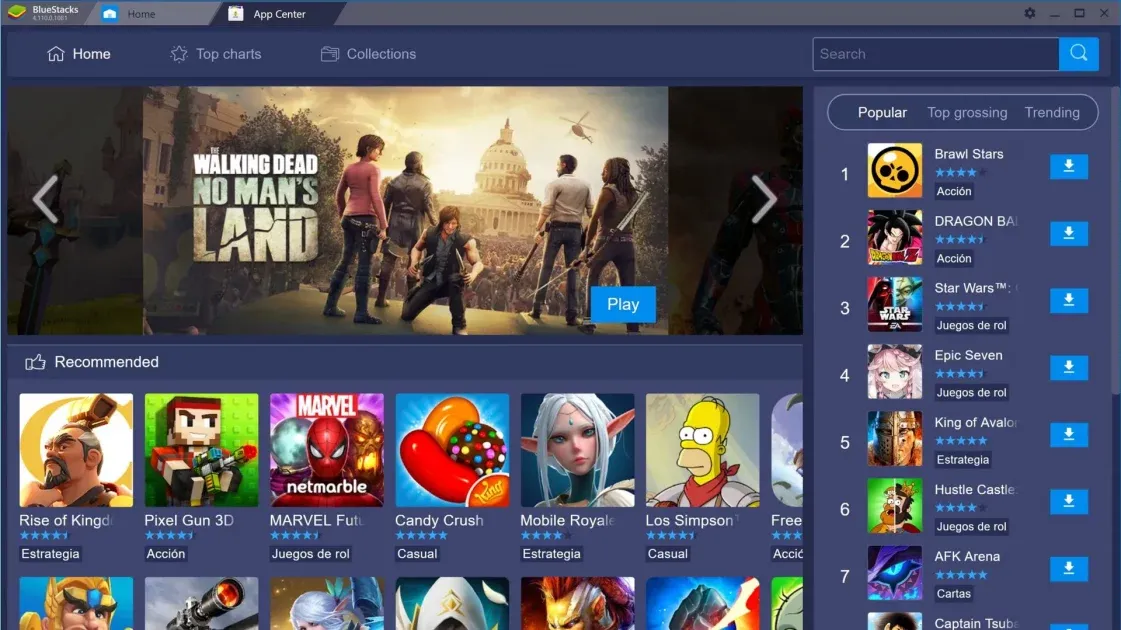1121x630 pixels.
Task: Open the Candy Crush Saga thumbnail
Action: click(451, 450)
